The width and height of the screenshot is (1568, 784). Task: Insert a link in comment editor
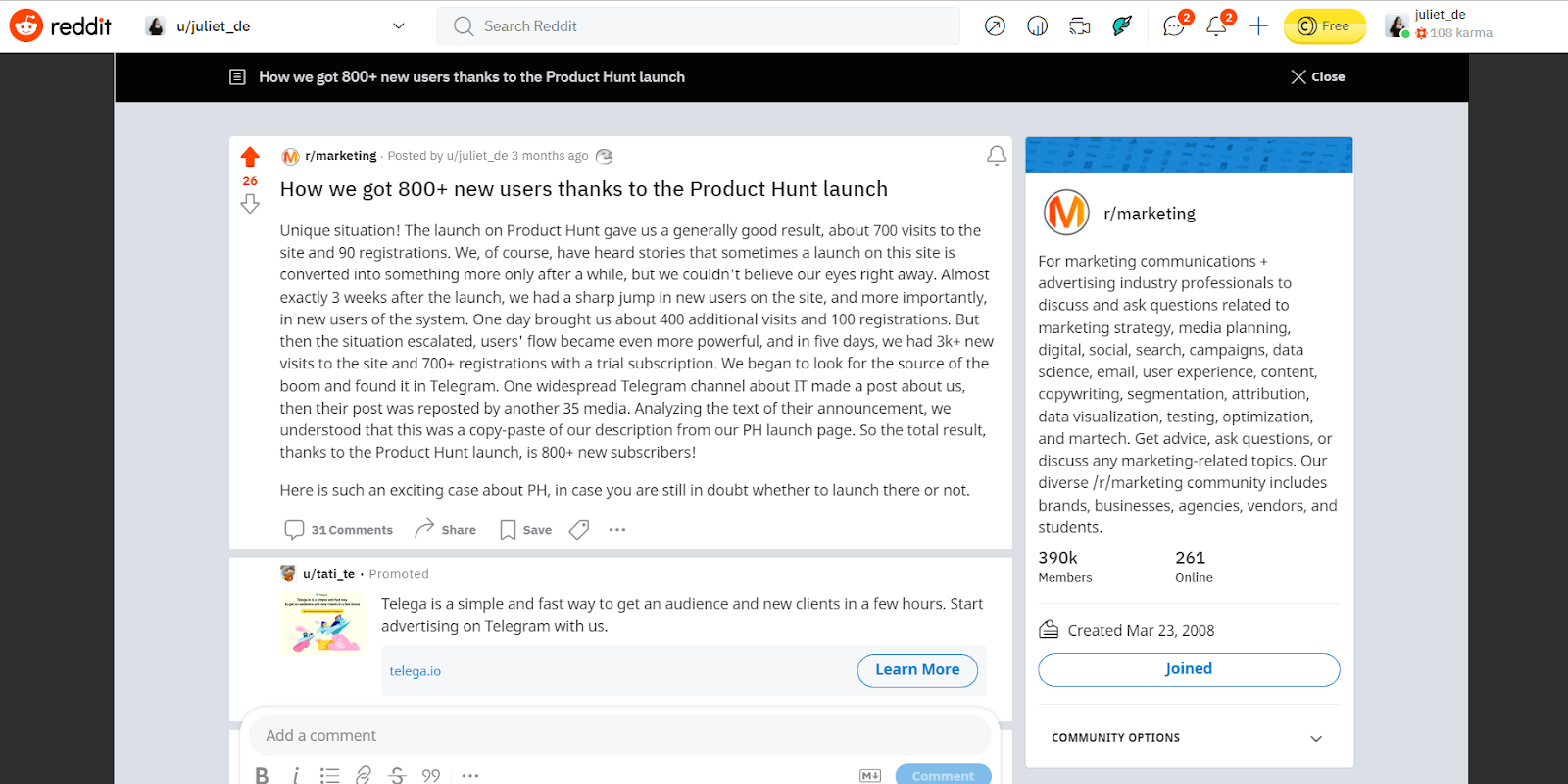pos(363,775)
